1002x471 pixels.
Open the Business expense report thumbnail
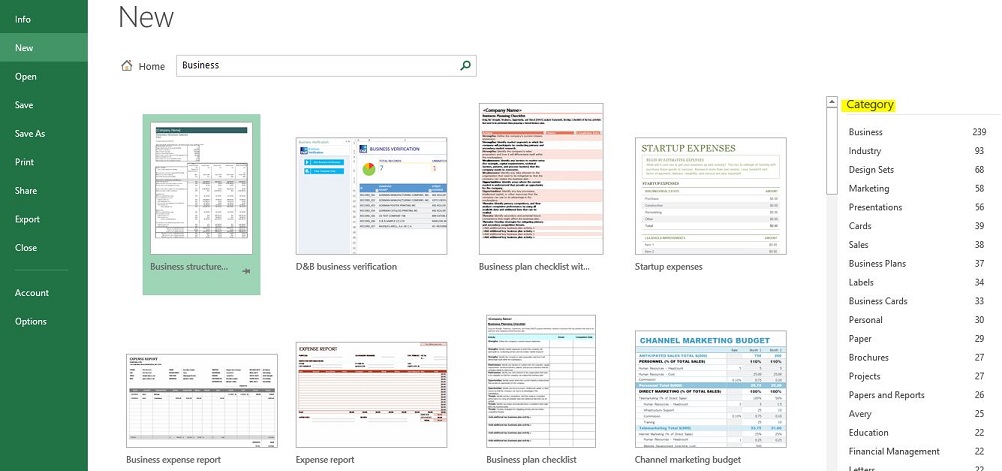tap(202, 401)
